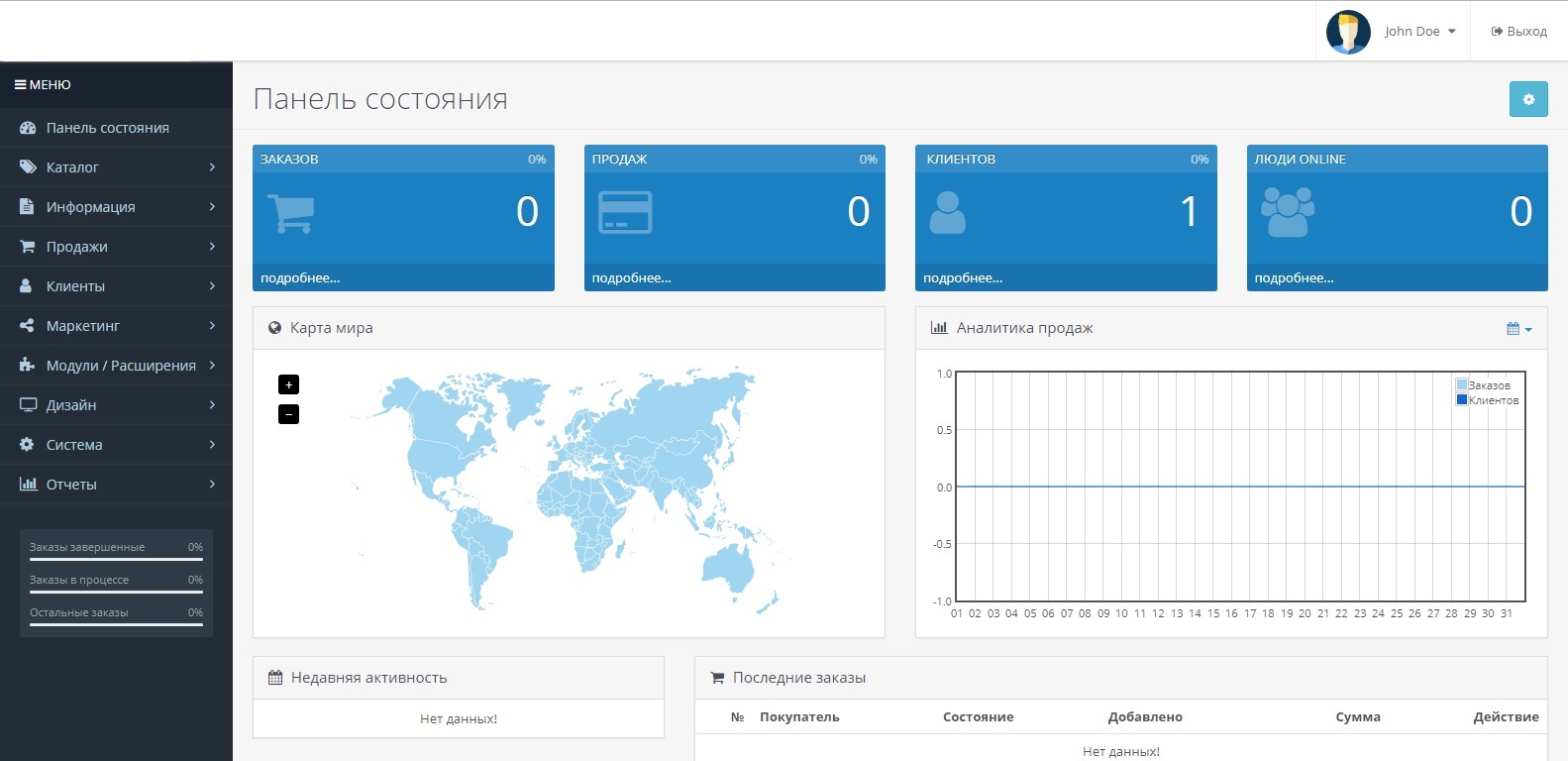Click the John Doe profile avatar
Image resolution: width=1568 pixels, height=761 pixels.
(1347, 32)
